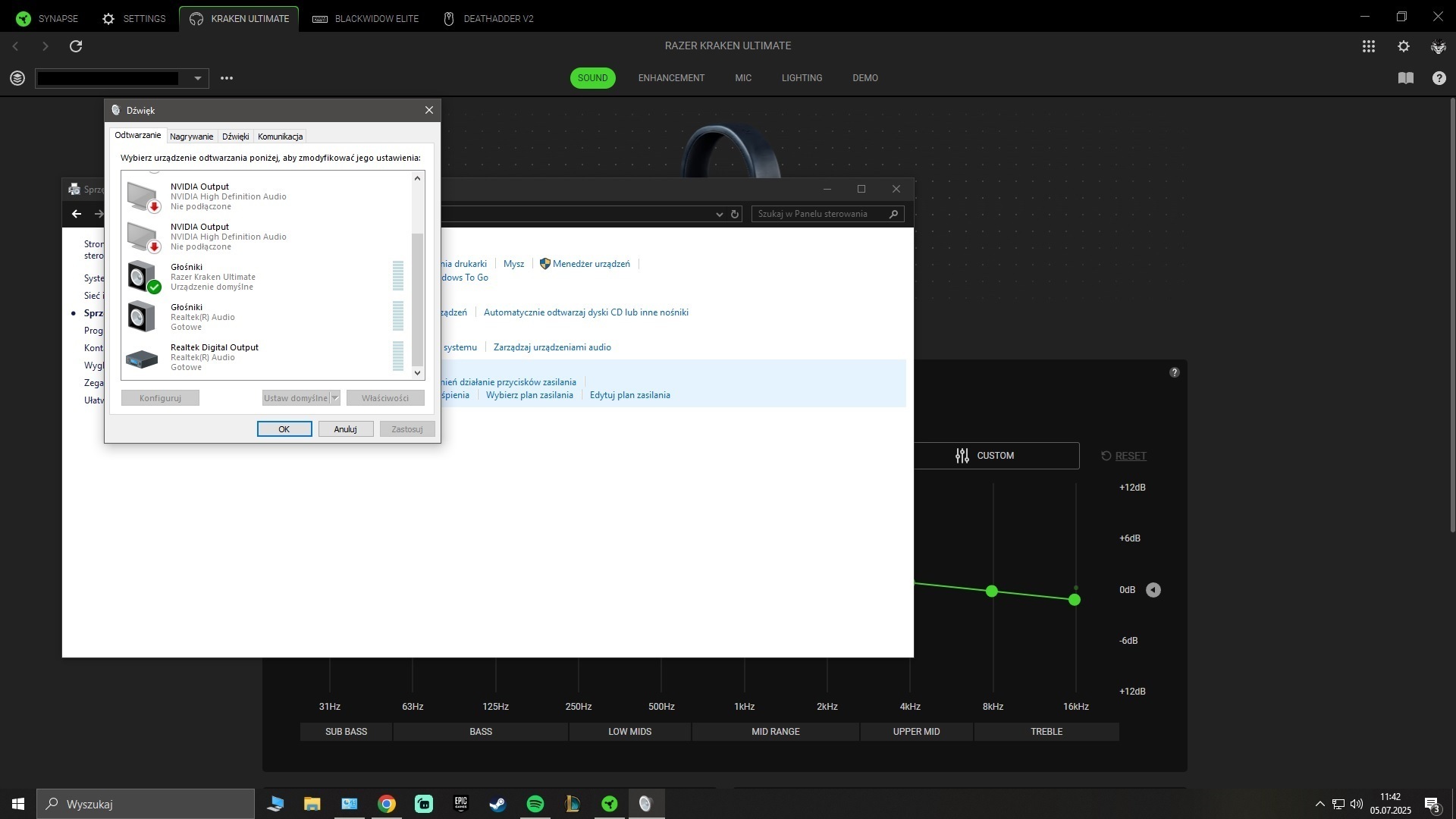
Task: Open Wybierz plan zasilania link
Action: pyautogui.click(x=529, y=395)
